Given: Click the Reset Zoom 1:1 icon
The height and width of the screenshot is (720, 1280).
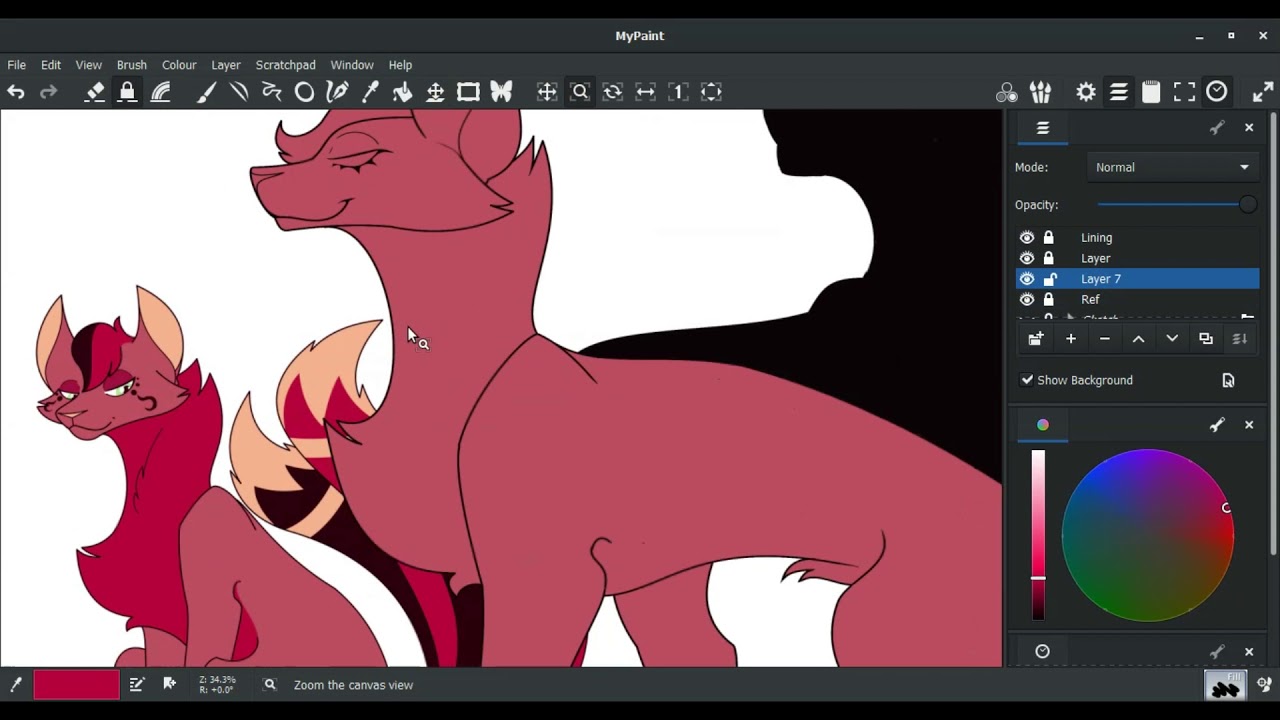Looking at the screenshot, I should point(678,92).
